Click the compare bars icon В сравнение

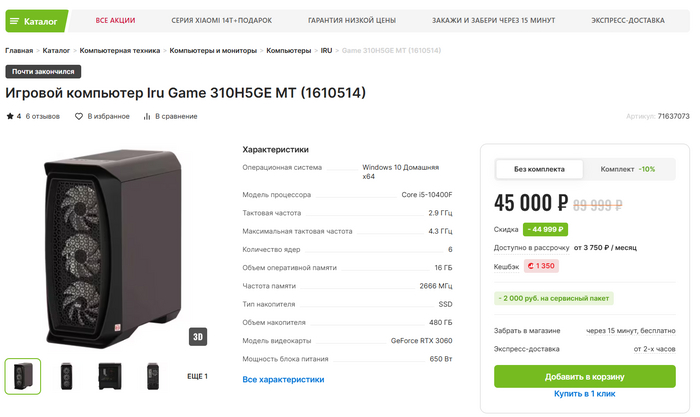(148, 116)
